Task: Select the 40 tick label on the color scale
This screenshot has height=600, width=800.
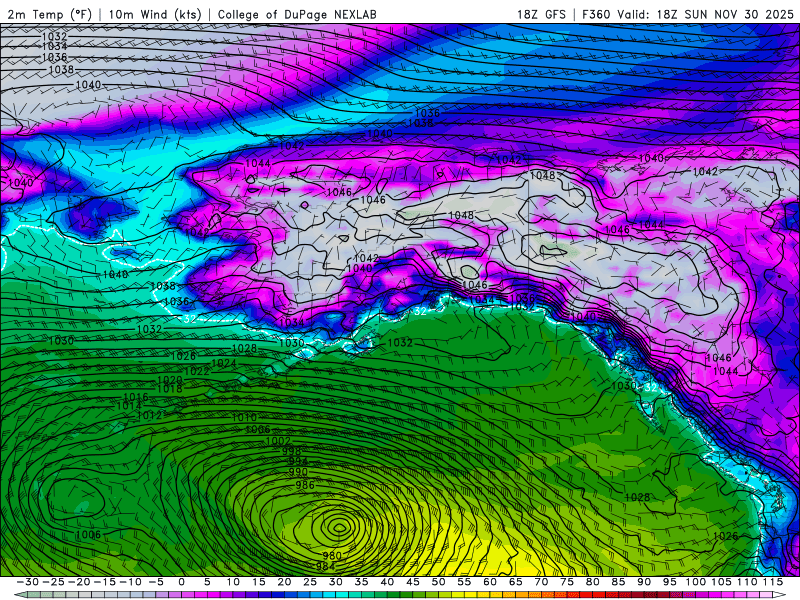Action: coord(387,582)
